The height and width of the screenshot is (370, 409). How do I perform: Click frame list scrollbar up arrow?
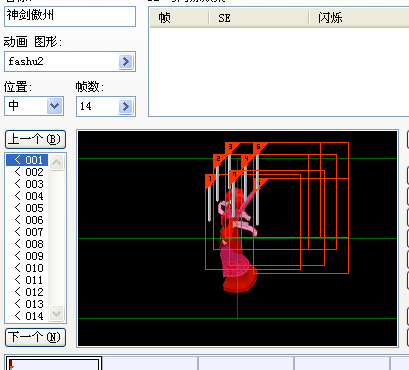point(57,162)
